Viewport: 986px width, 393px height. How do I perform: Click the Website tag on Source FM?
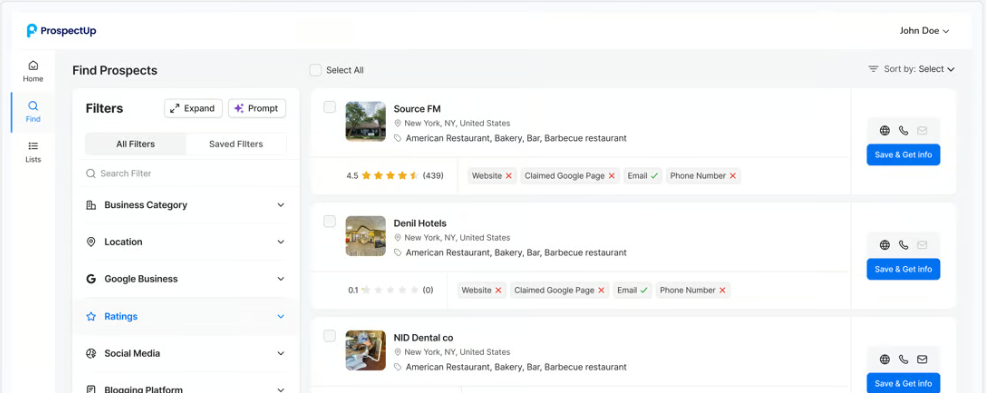click(492, 176)
